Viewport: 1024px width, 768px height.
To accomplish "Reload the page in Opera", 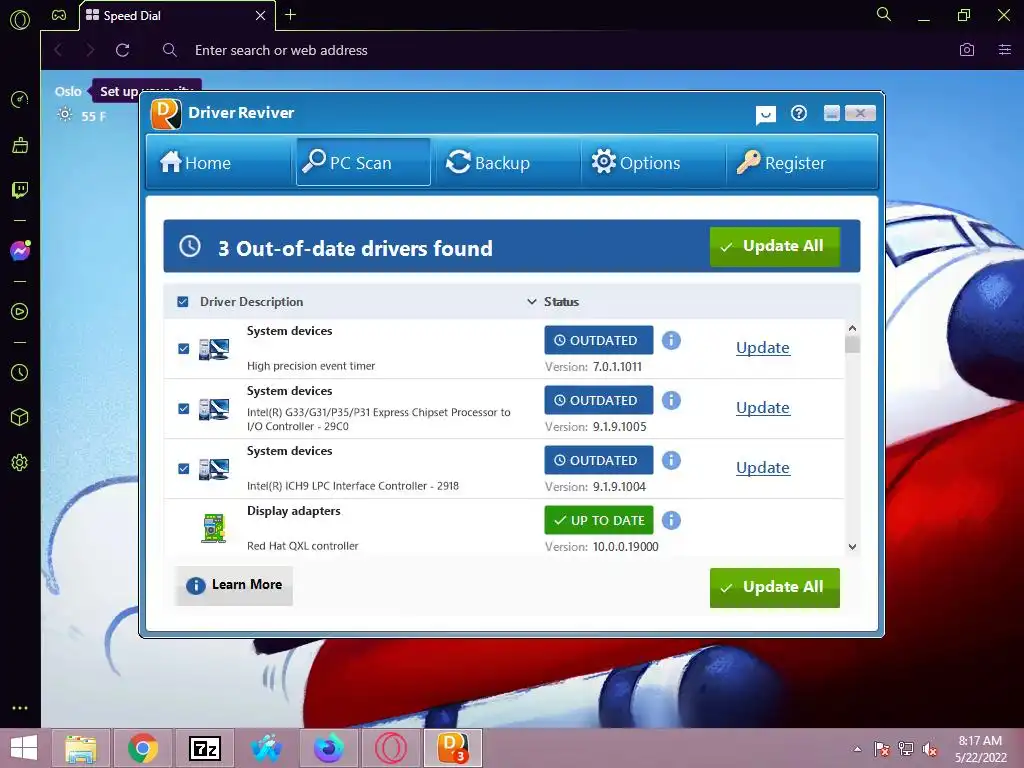I will 122,50.
